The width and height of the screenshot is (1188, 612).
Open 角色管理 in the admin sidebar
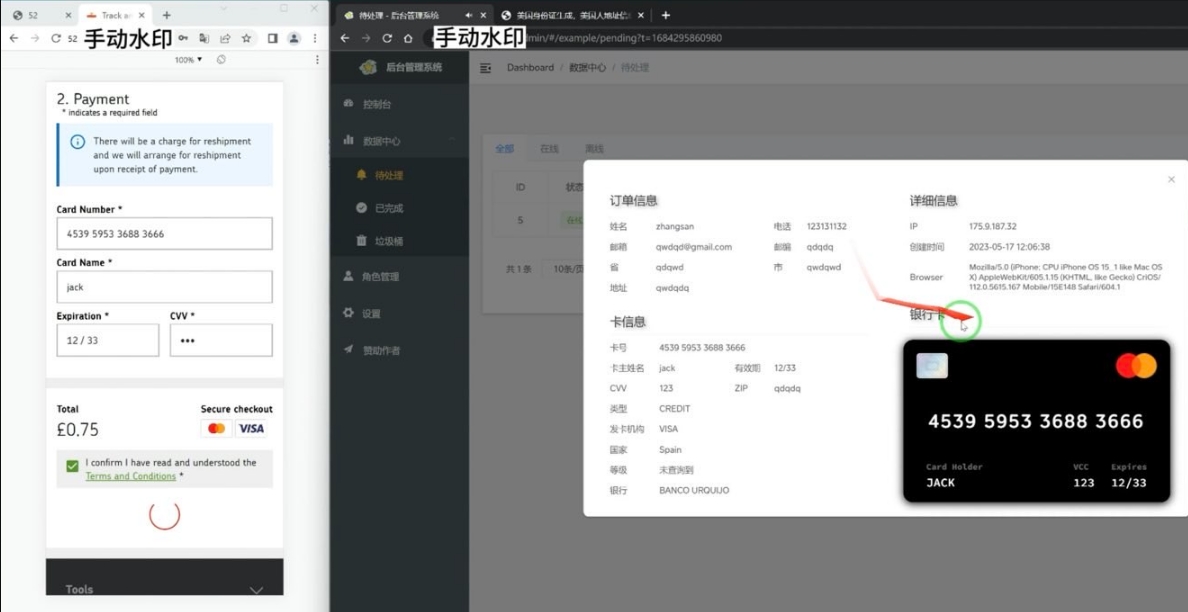(400, 276)
